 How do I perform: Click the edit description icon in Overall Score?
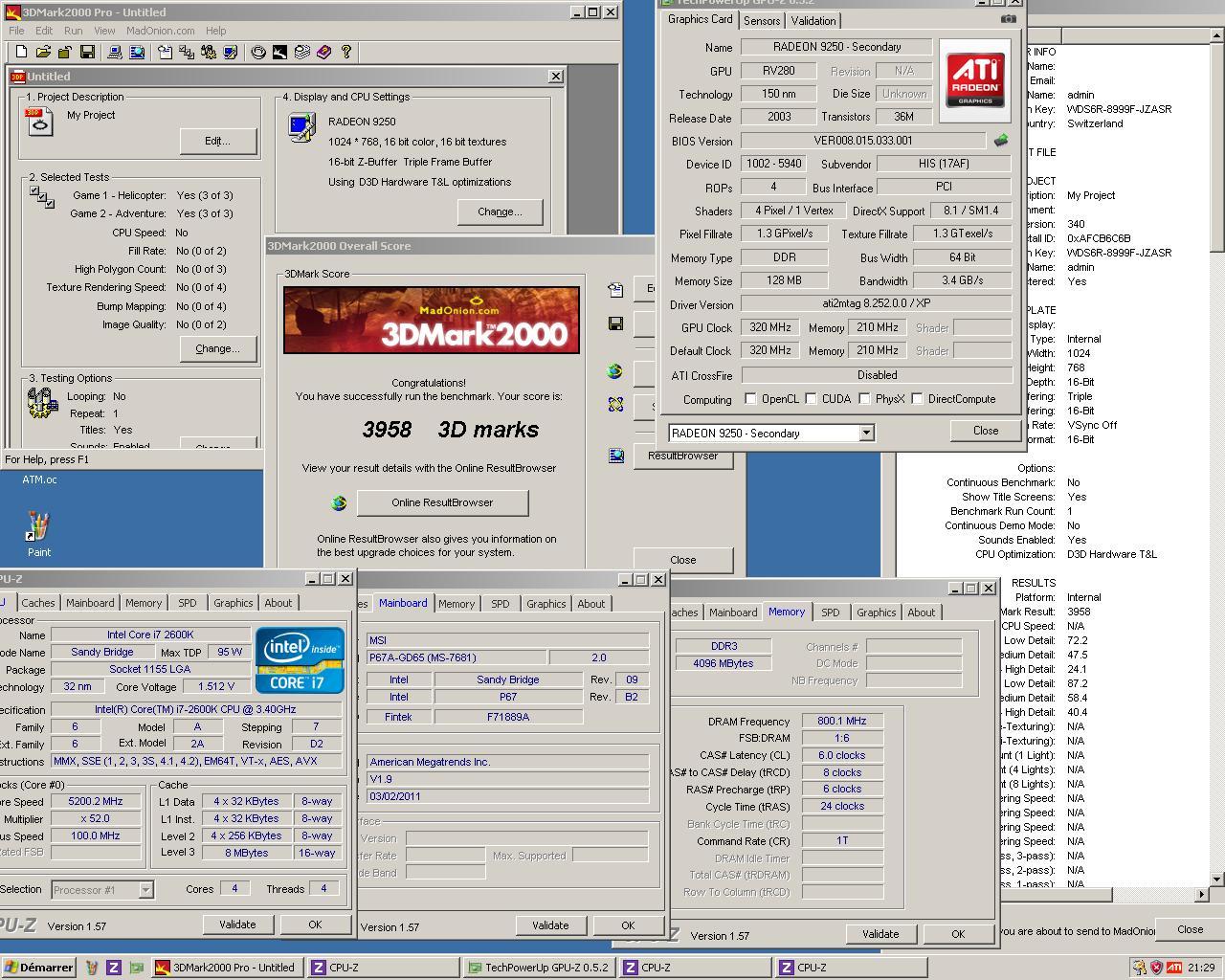(x=615, y=289)
